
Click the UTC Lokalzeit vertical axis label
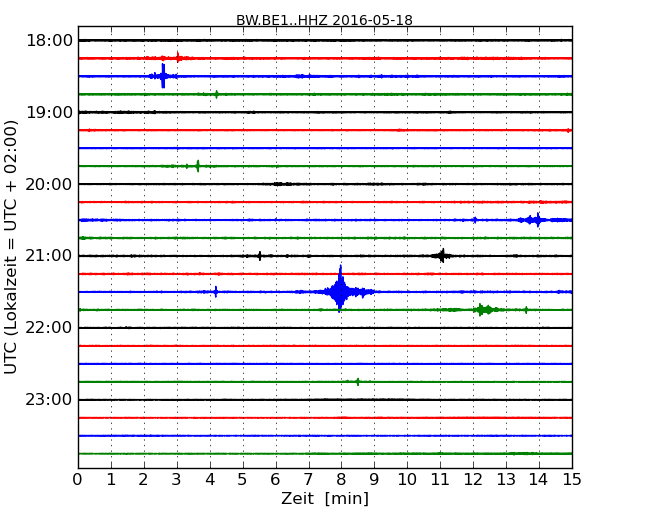click(x=11, y=248)
